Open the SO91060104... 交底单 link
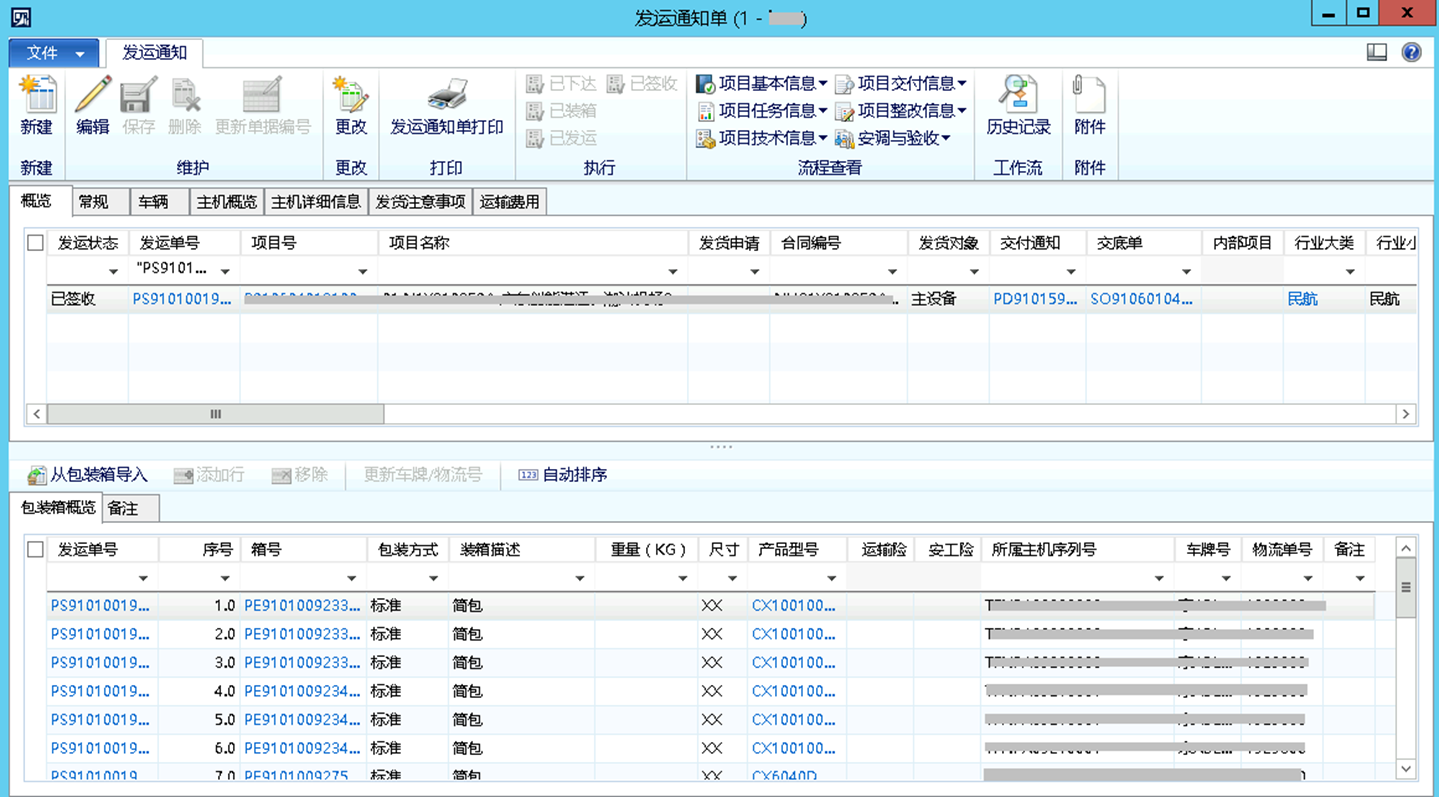 (x=1142, y=299)
